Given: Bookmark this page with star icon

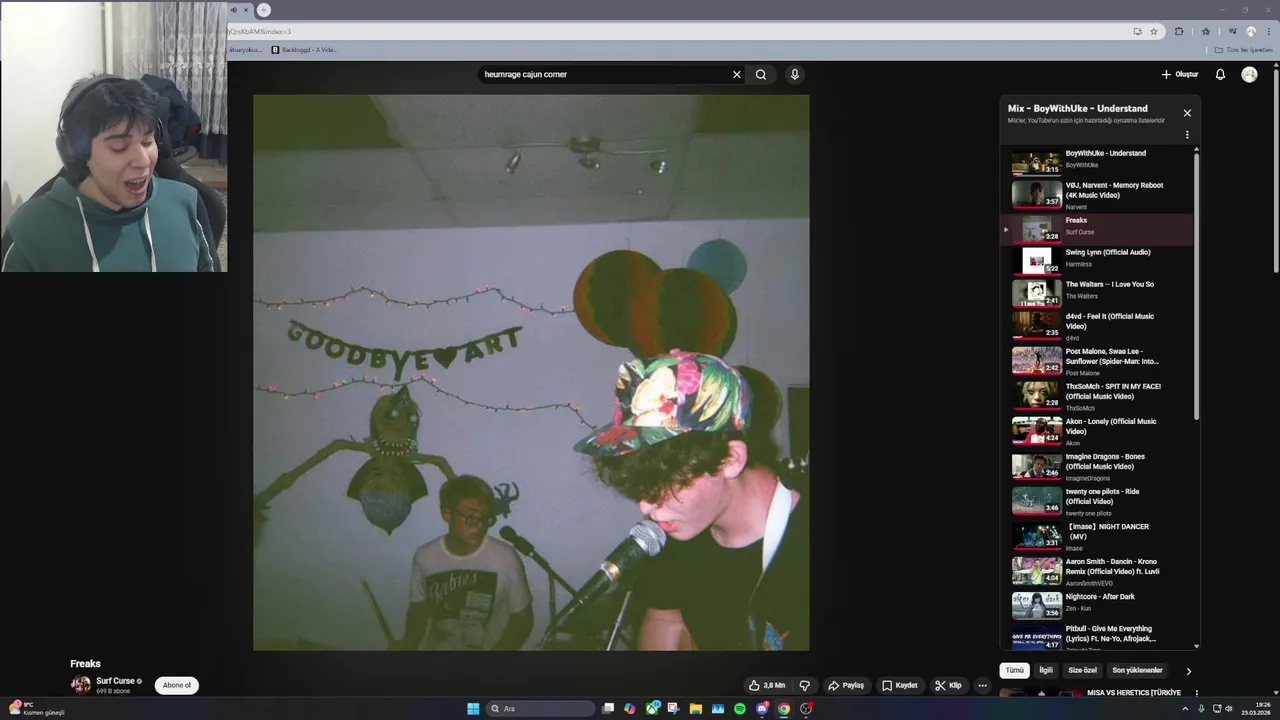Looking at the screenshot, I should click(1153, 31).
